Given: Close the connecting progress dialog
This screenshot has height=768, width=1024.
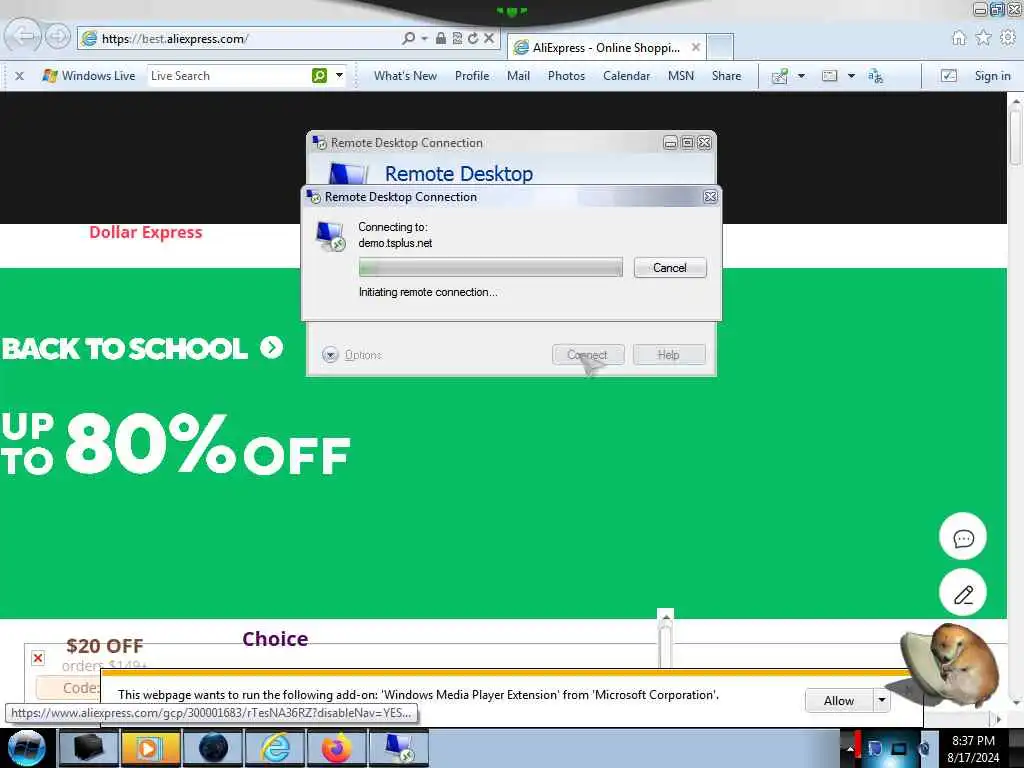Looking at the screenshot, I should pos(711,197).
